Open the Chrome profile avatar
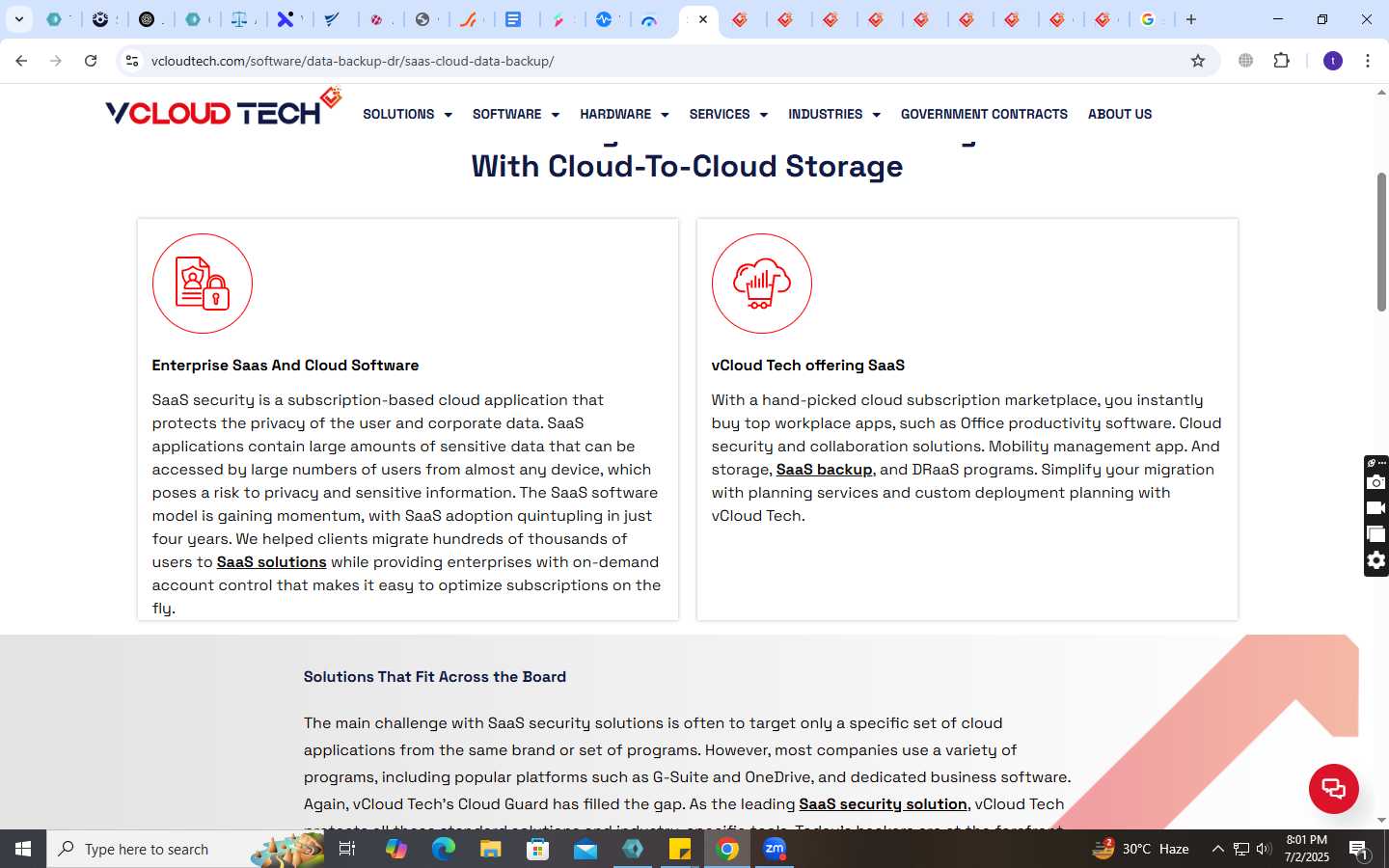1389x868 pixels. click(x=1333, y=61)
